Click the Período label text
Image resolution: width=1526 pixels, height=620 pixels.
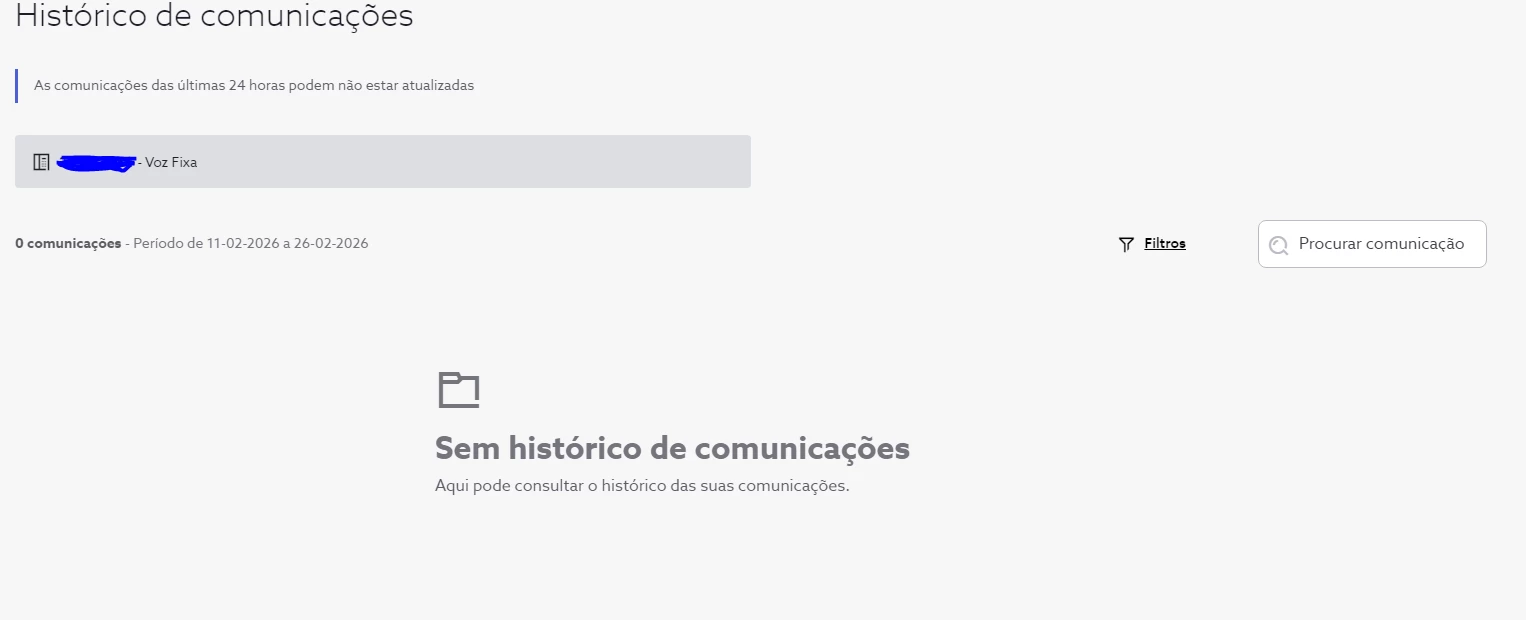[x=157, y=244]
